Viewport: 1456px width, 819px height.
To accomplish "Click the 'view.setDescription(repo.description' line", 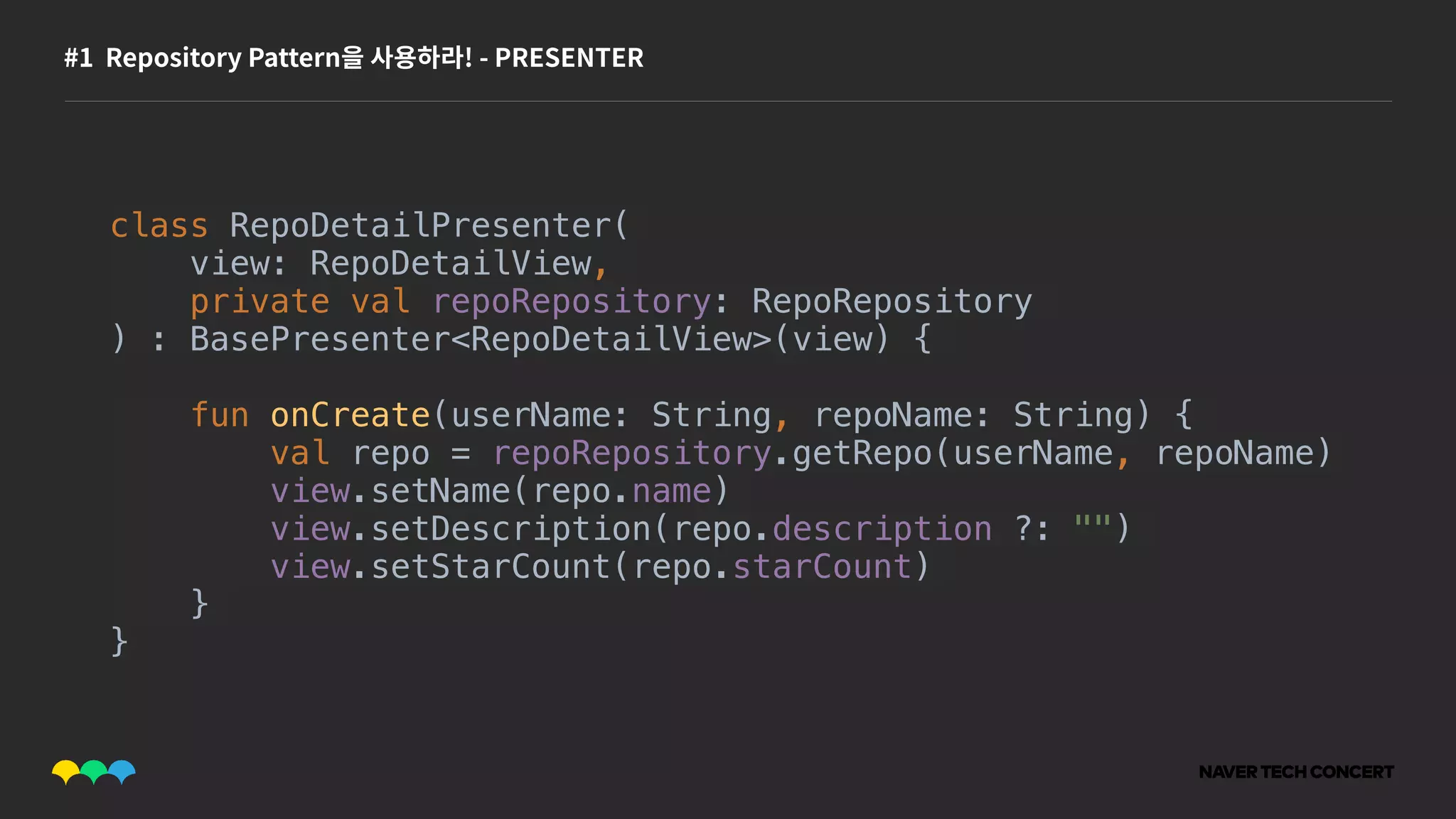I will [x=700, y=530].
